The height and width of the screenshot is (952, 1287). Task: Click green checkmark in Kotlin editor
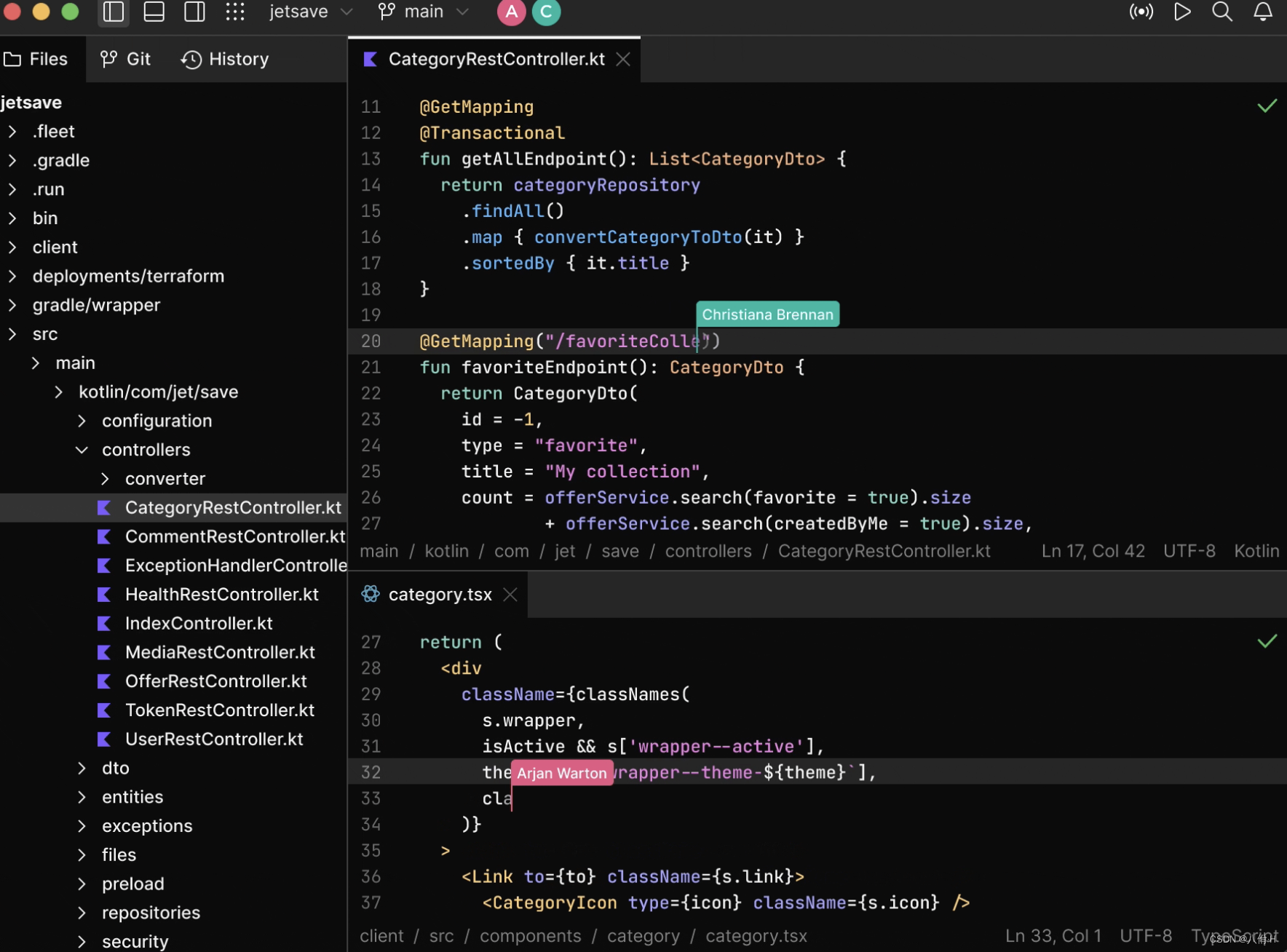(x=1267, y=106)
